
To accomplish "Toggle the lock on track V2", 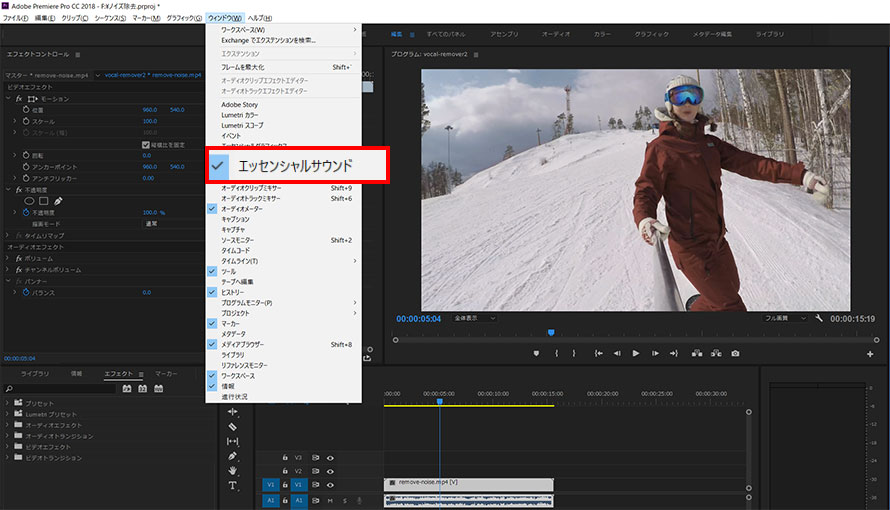I will [283, 471].
